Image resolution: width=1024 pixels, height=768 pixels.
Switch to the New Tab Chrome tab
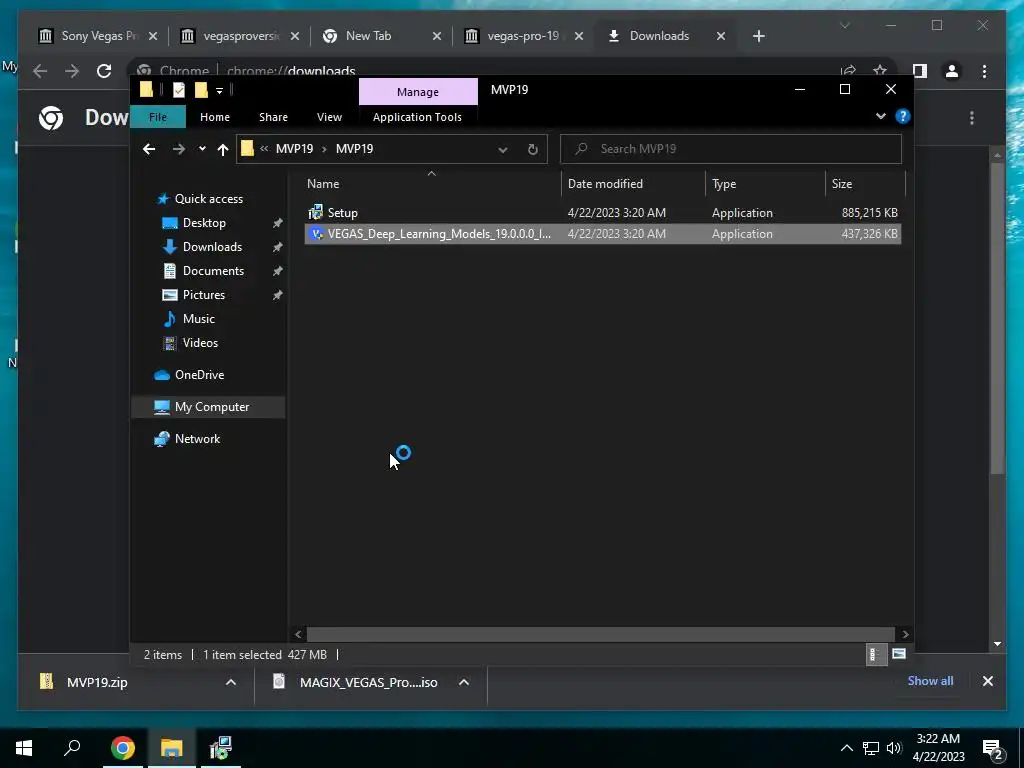point(383,36)
